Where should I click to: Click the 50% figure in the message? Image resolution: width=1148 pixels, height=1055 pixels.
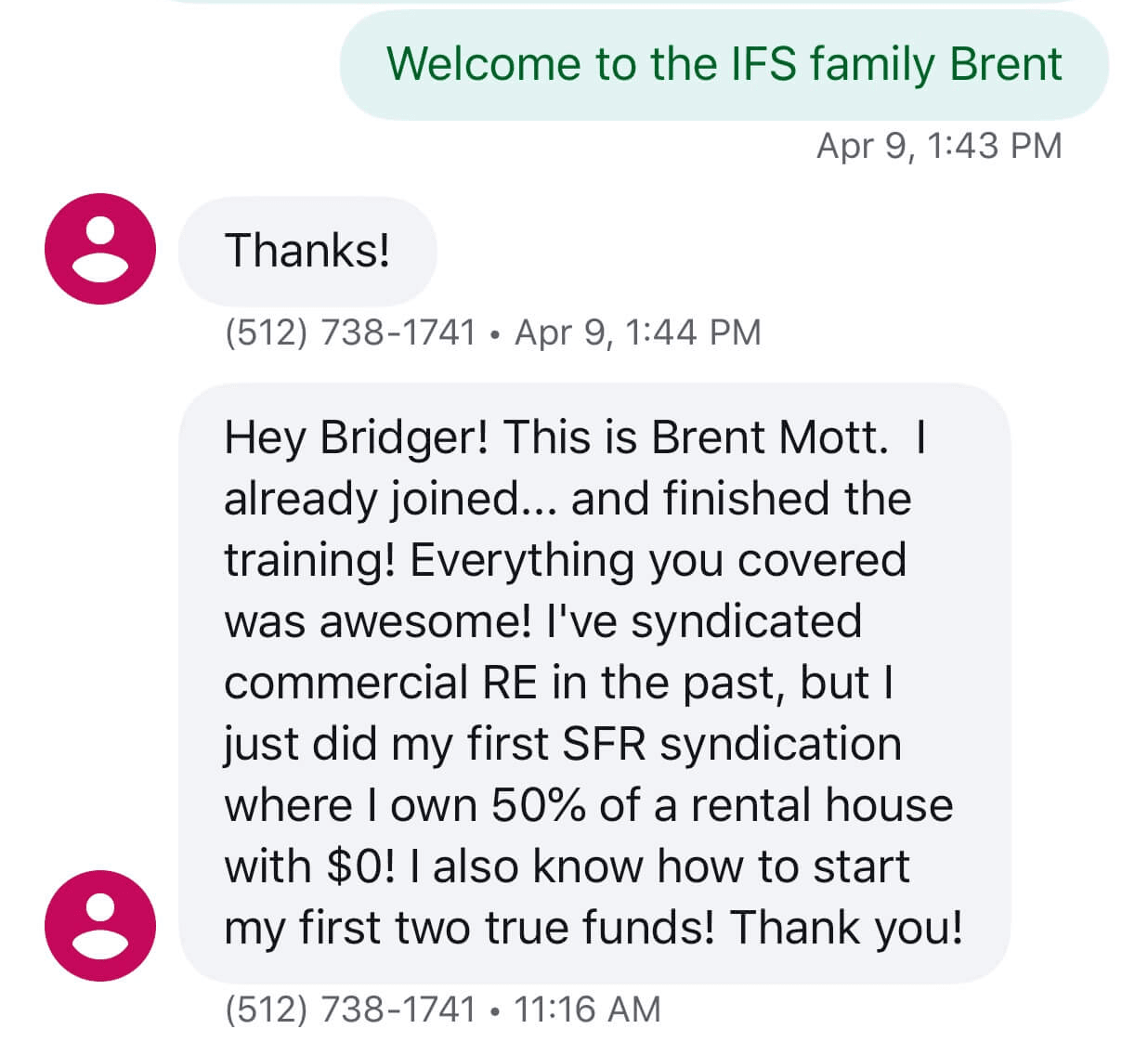point(539,805)
